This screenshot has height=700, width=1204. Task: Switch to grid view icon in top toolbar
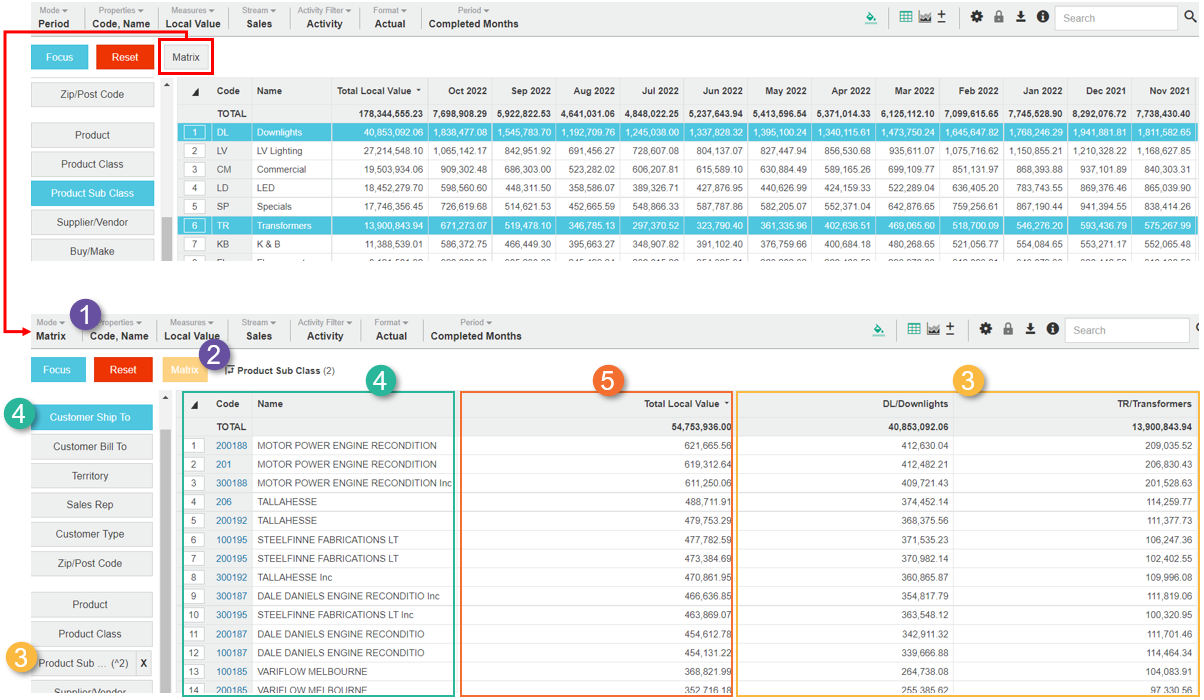tap(906, 18)
